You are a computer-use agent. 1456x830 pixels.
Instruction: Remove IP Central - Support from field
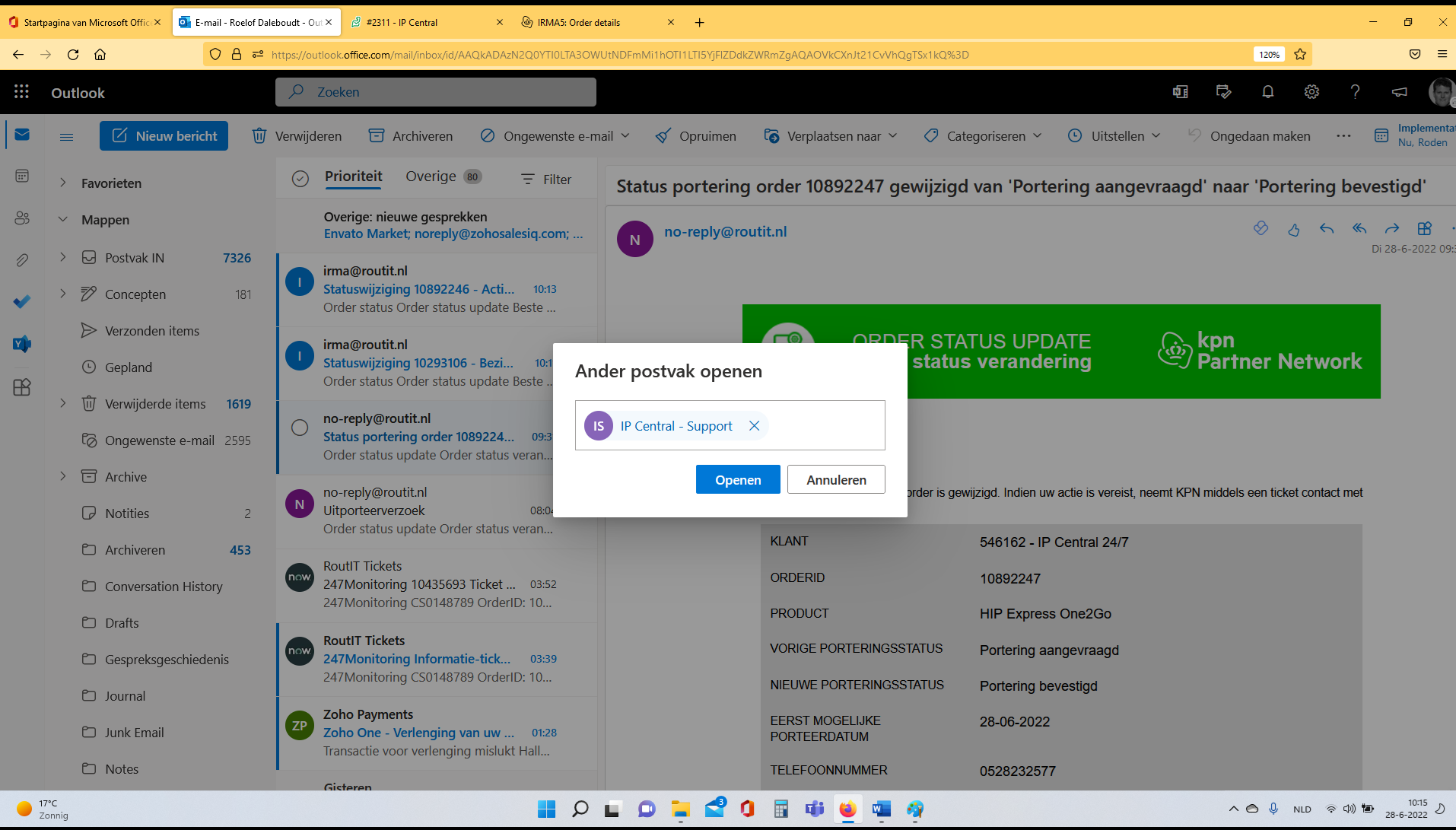[x=754, y=426]
